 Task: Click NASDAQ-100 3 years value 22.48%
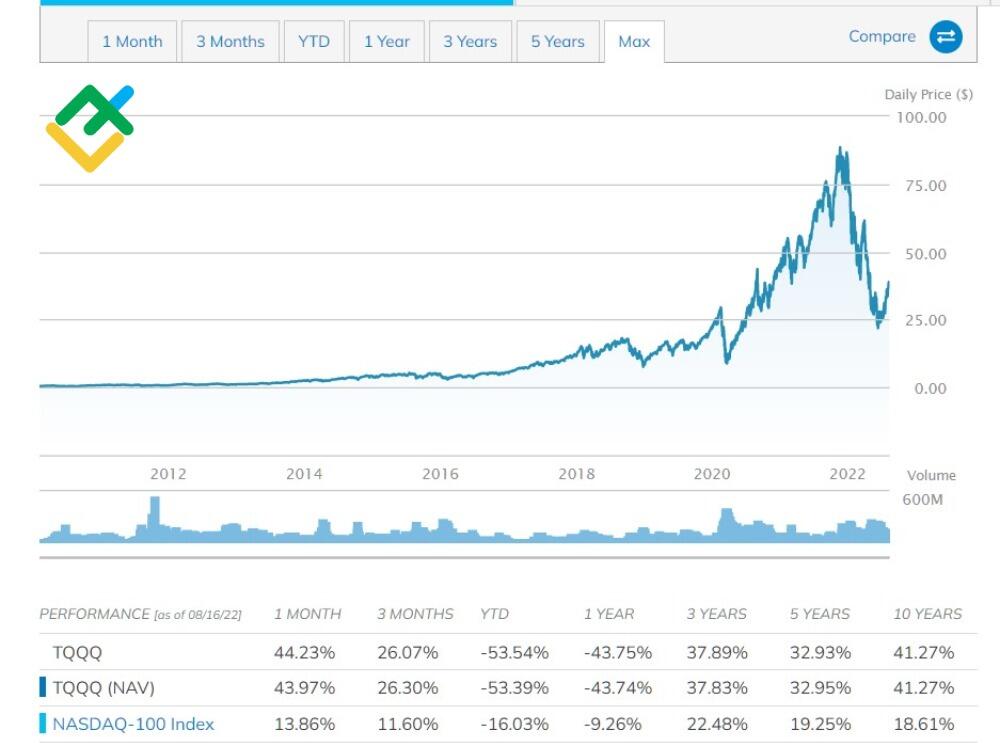coord(717,724)
